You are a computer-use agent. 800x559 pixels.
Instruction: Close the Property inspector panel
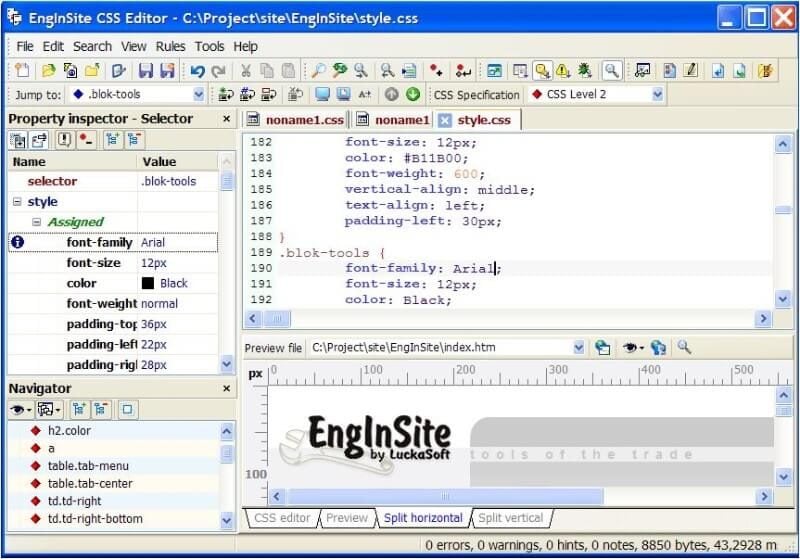coord(227,119)
